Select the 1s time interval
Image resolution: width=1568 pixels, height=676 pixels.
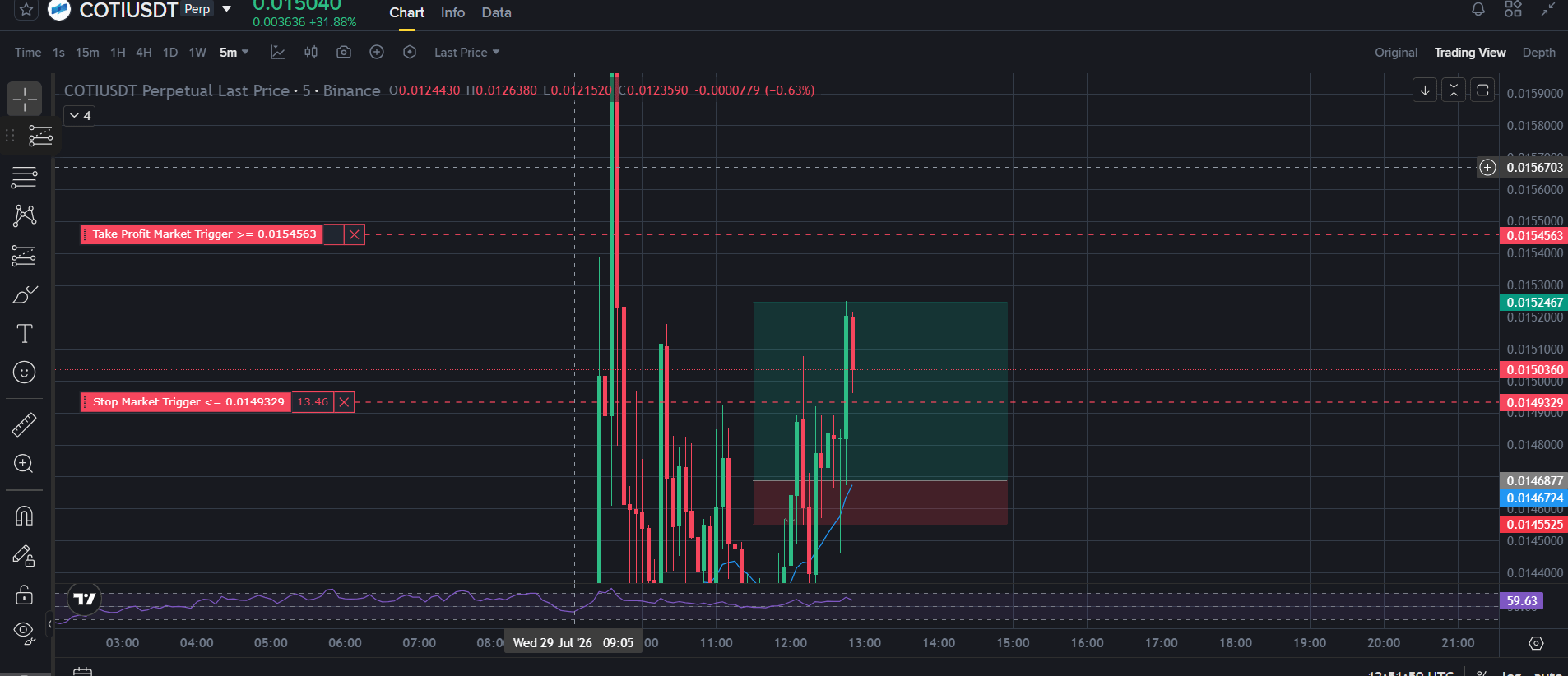click(x=58, y=52)
